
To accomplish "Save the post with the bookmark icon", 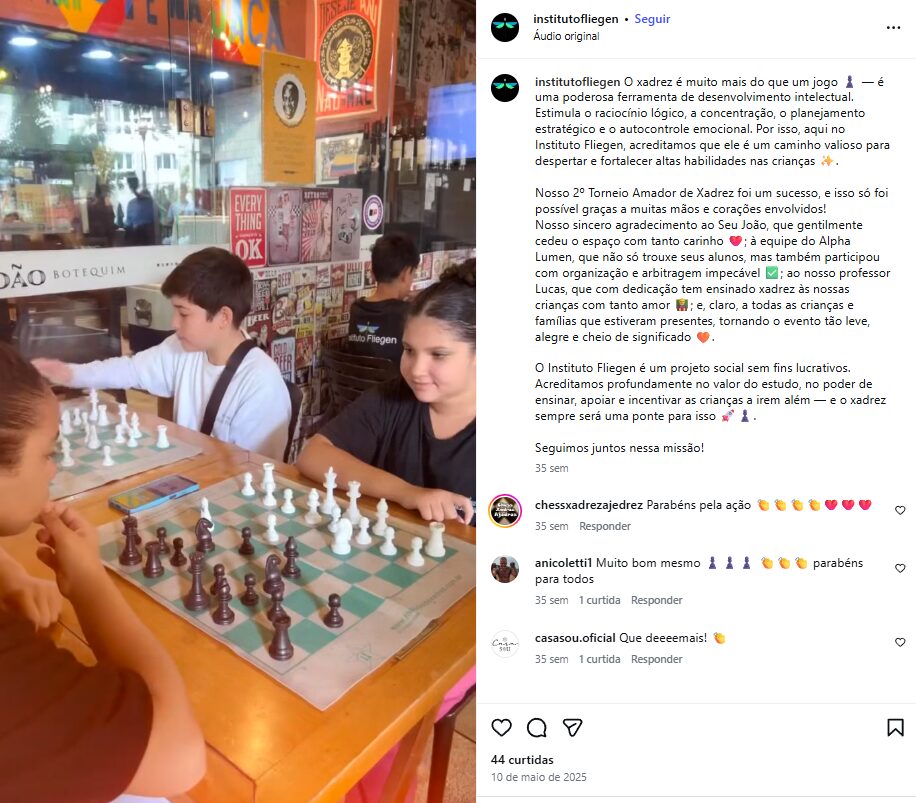I will click(x=895, y=728).
